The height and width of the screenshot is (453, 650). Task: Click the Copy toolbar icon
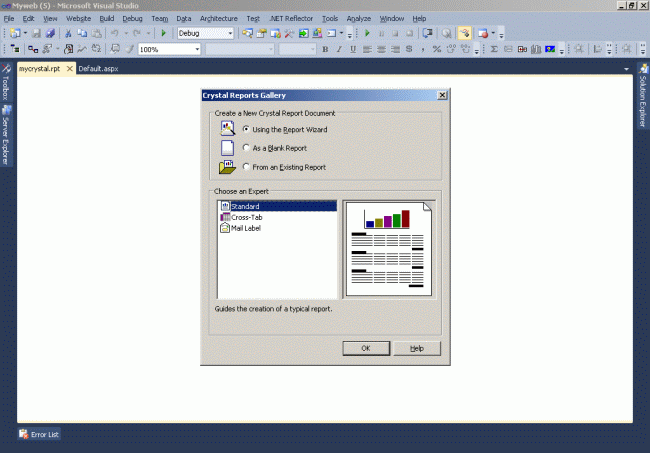pos(82,33)
